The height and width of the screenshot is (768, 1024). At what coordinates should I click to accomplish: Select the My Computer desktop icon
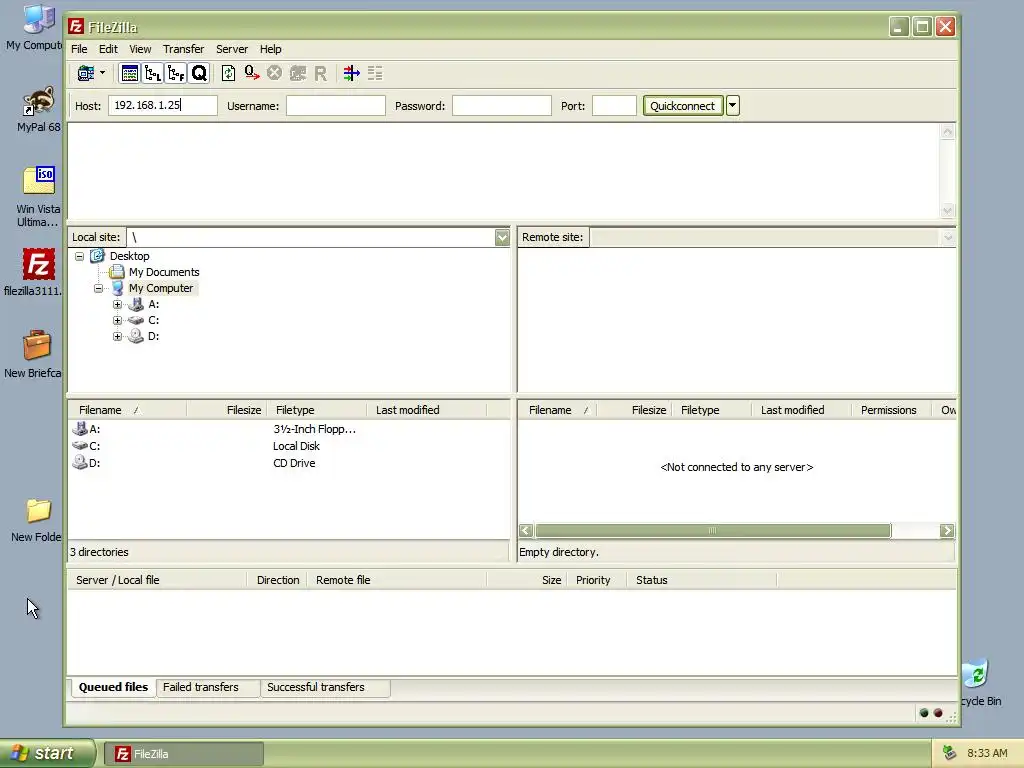(x=35, y=27)
